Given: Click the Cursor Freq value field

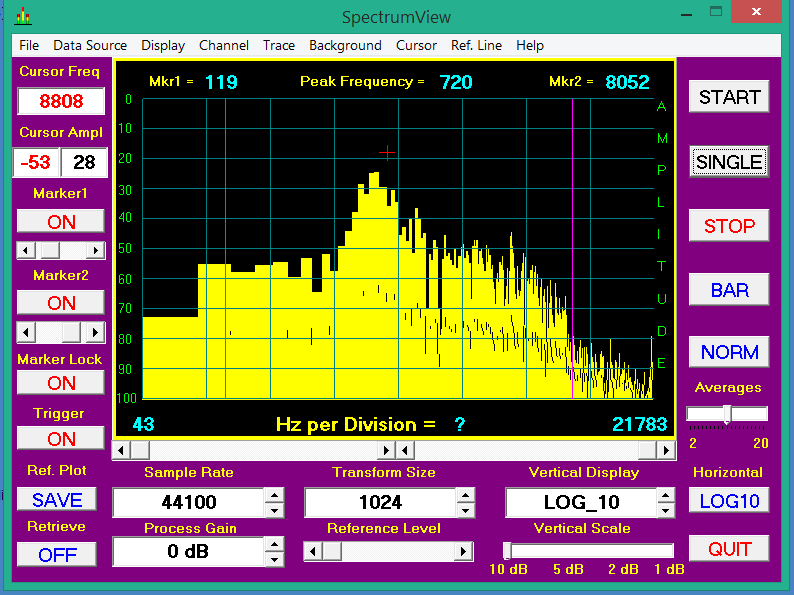Looking at the screenshot, I should 61,101.
